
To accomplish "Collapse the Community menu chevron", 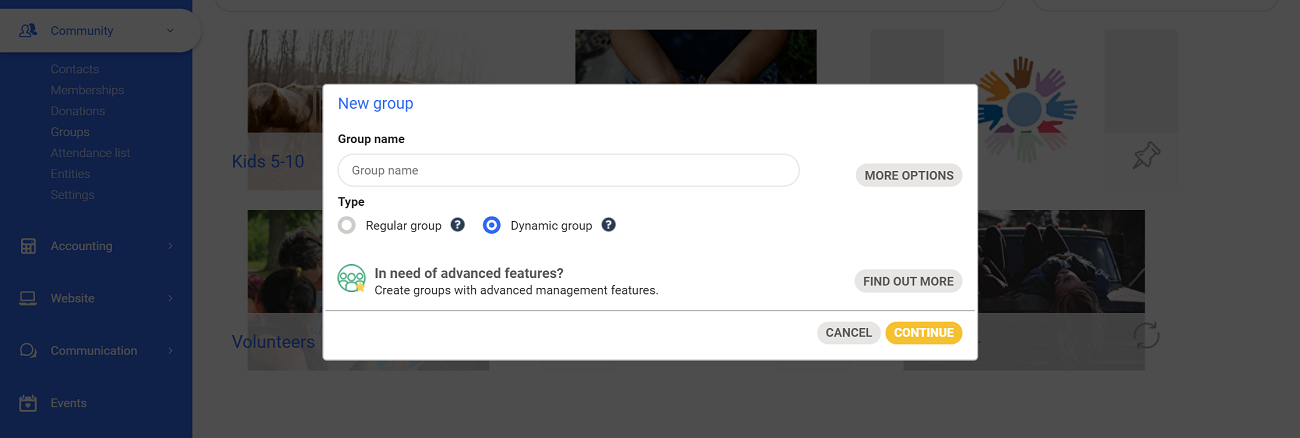I will [x=170, y=31].
